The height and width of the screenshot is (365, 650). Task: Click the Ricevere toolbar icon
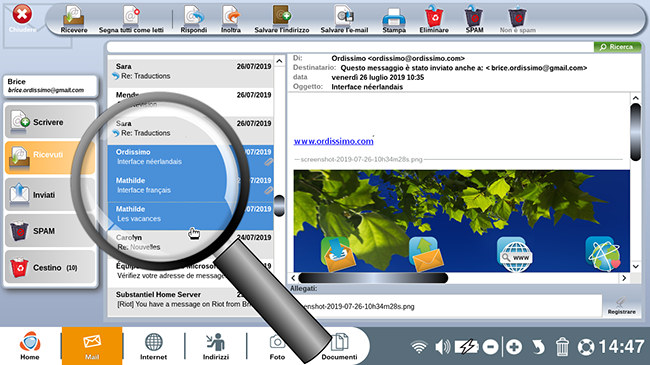(74, 19)
